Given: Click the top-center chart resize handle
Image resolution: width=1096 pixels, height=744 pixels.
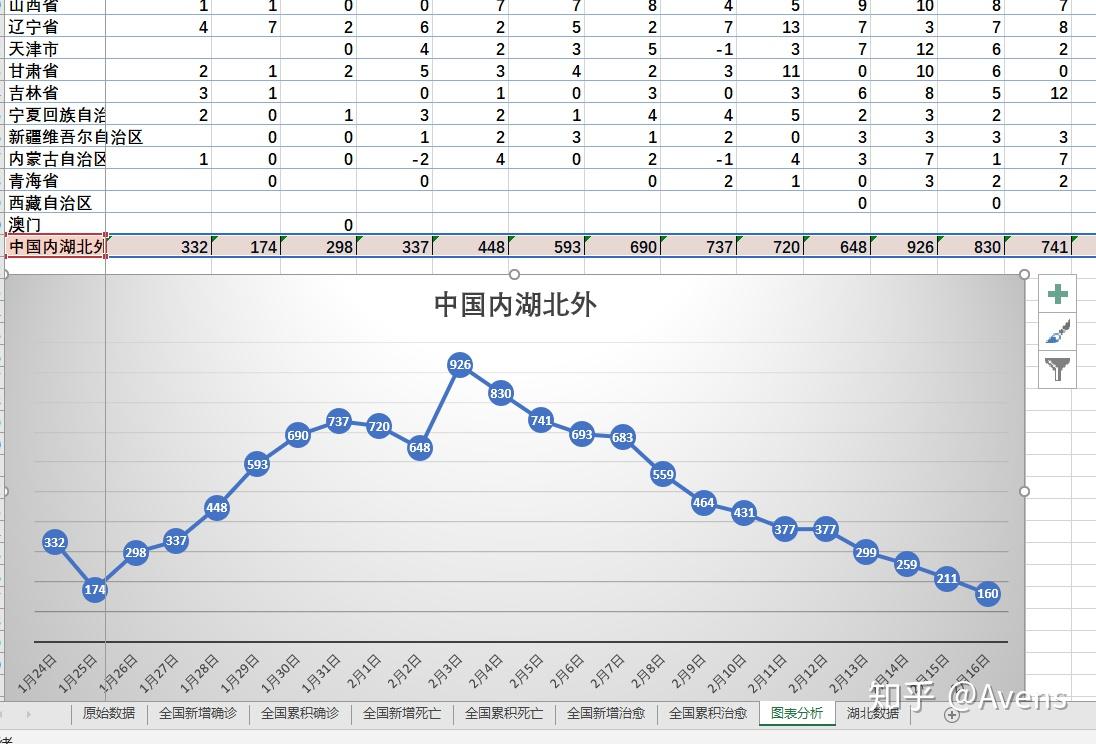Looking at the screenshot, I should 514,274.
